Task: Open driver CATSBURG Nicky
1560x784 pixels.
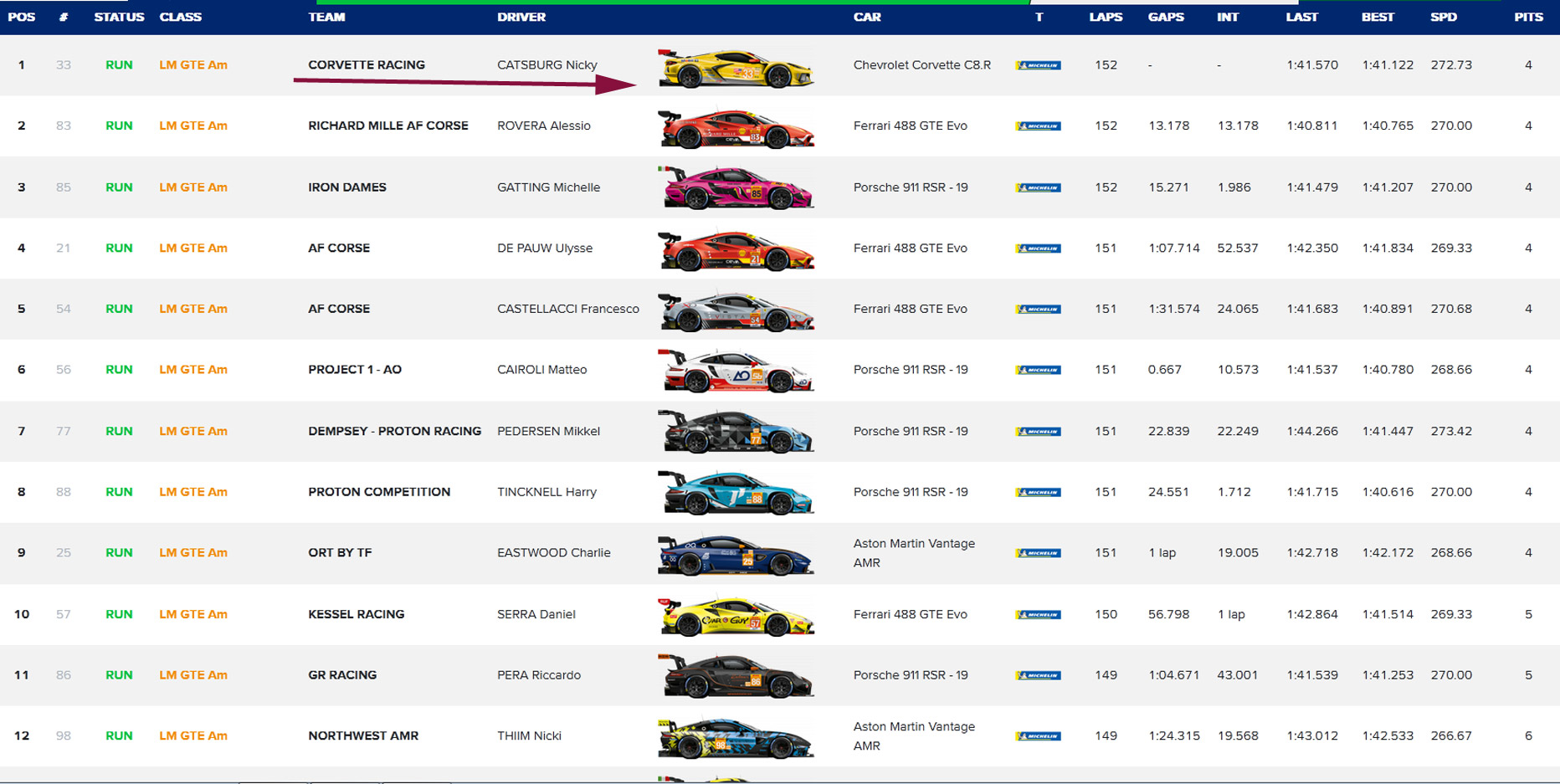Action: (x=547, y=65)
